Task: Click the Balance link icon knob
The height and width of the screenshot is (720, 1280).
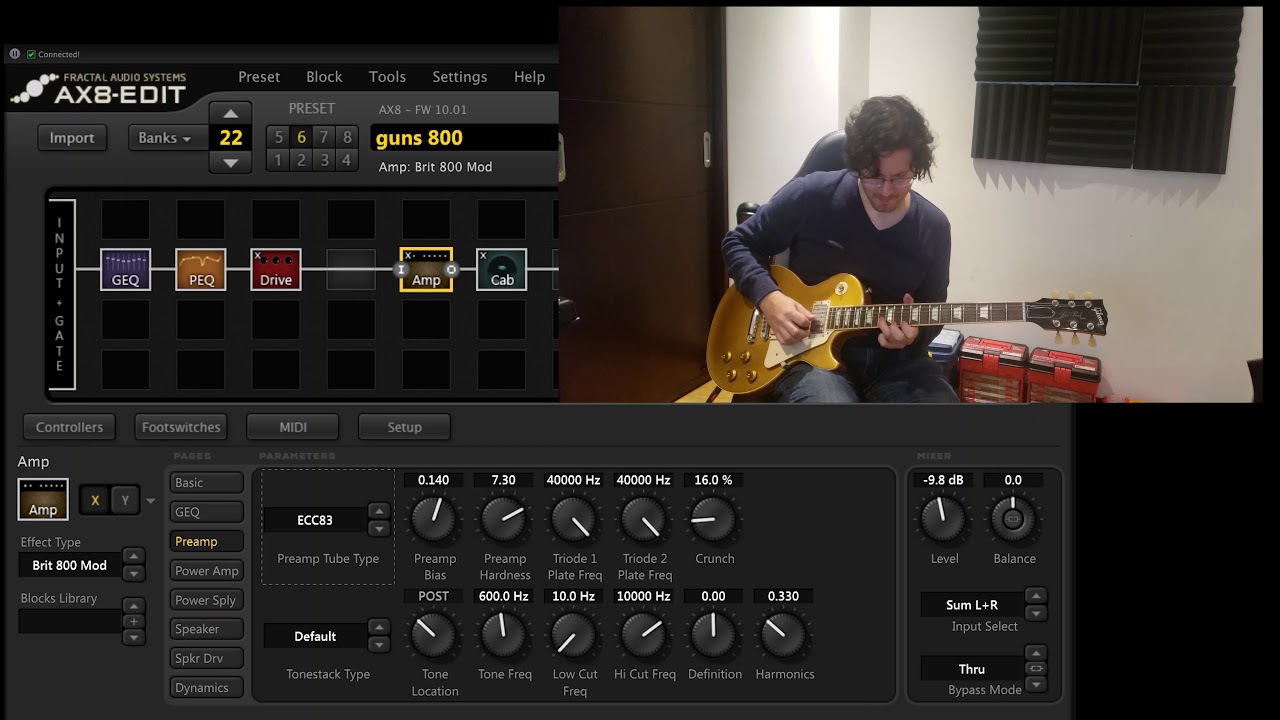Action: 1013,520
